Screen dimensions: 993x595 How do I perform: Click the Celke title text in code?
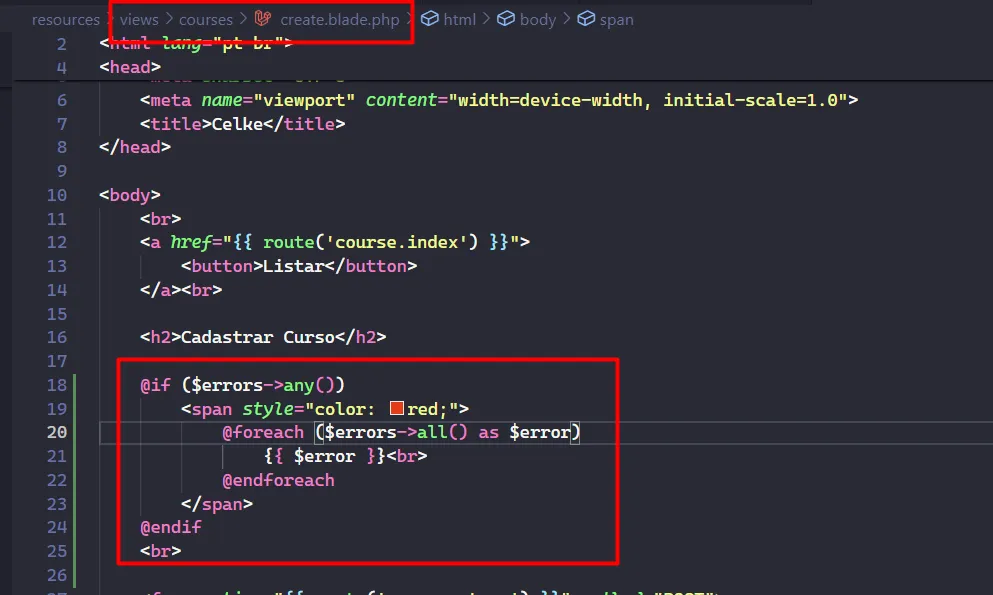(x=238, y=124)
